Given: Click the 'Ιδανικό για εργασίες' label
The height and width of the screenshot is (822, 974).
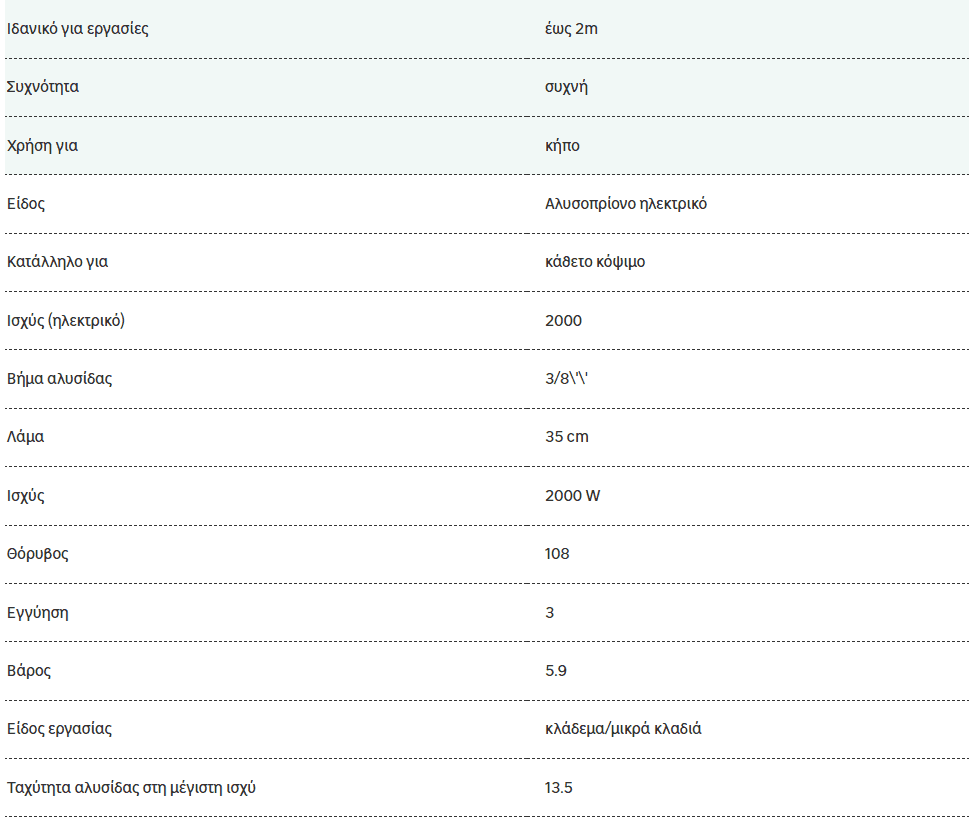Looking at the screenshot, I should tap(78, 29).
